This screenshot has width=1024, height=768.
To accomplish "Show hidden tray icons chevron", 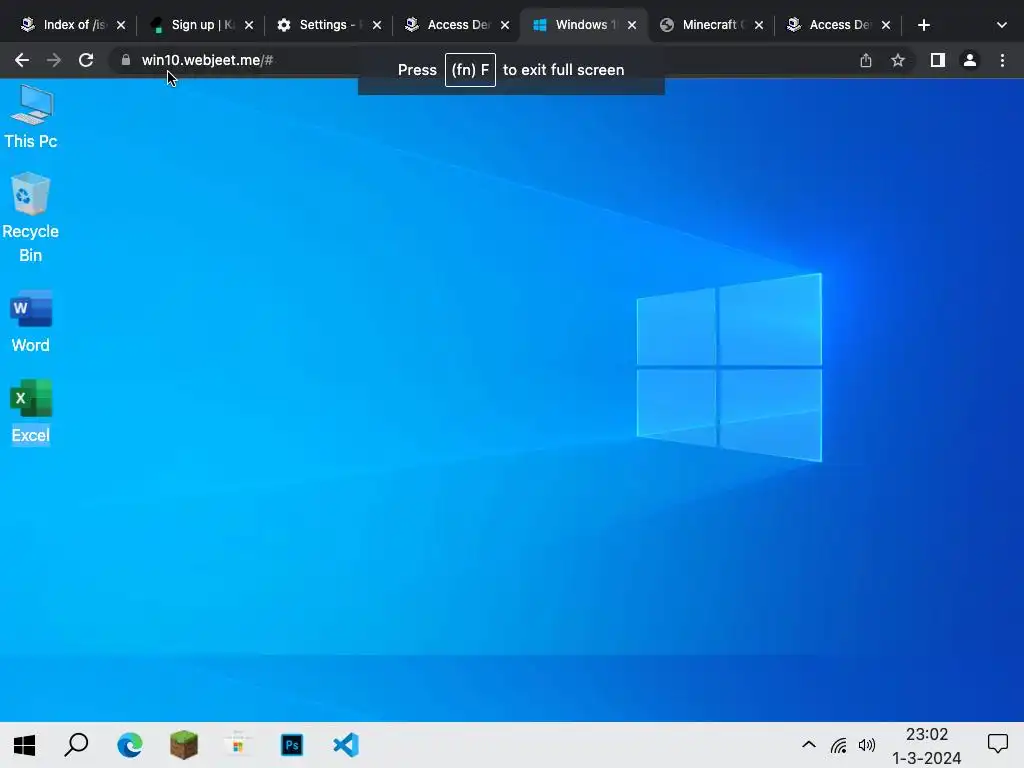I will point(808,744).
